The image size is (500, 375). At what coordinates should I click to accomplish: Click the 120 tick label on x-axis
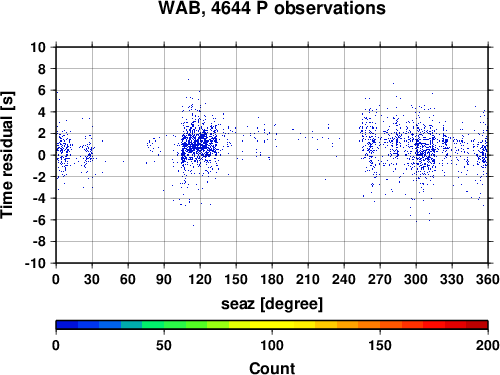[200, 279]
